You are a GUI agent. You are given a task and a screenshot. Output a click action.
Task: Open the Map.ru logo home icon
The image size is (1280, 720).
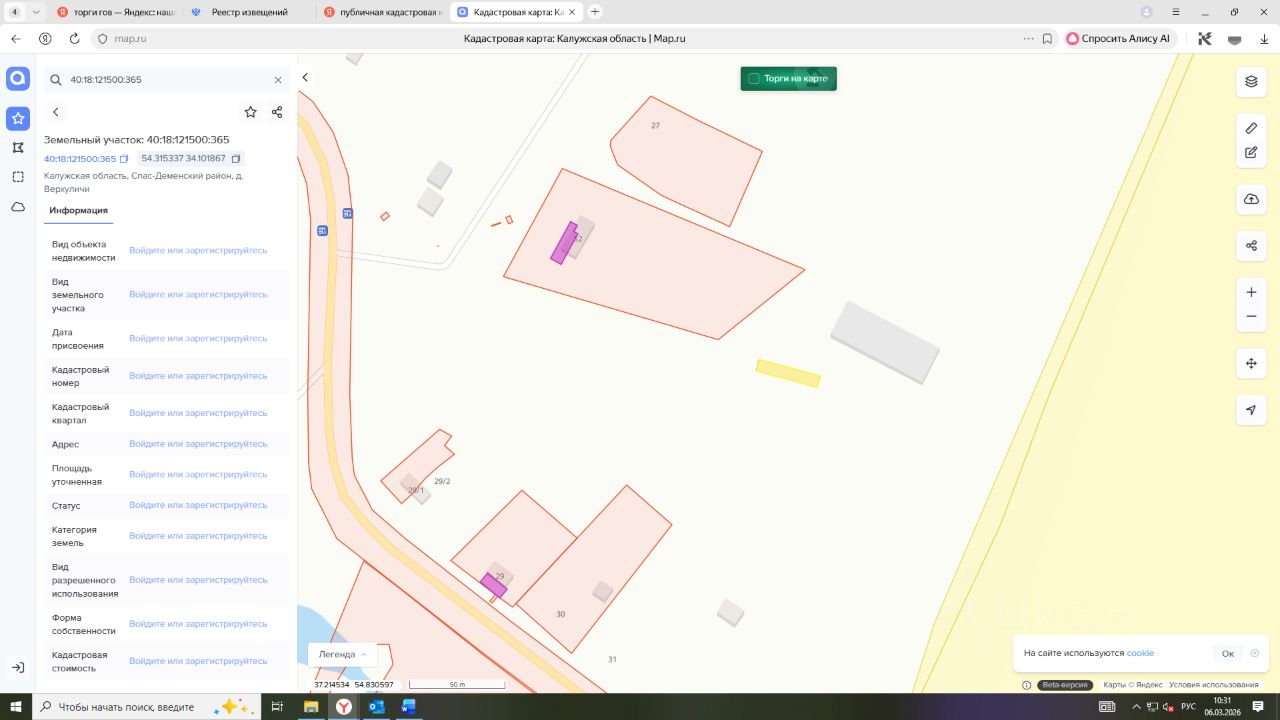click(x=18, y=79)
